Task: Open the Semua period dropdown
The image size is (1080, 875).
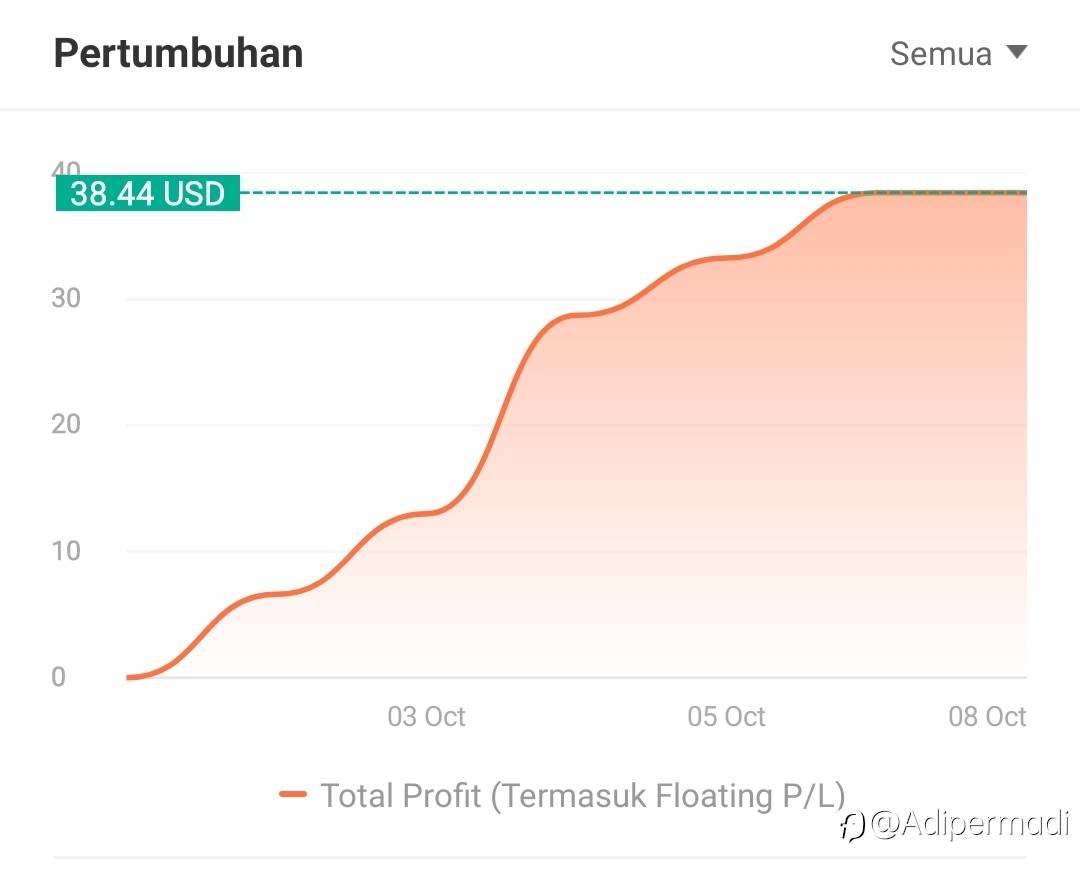Action: [958, 53]
